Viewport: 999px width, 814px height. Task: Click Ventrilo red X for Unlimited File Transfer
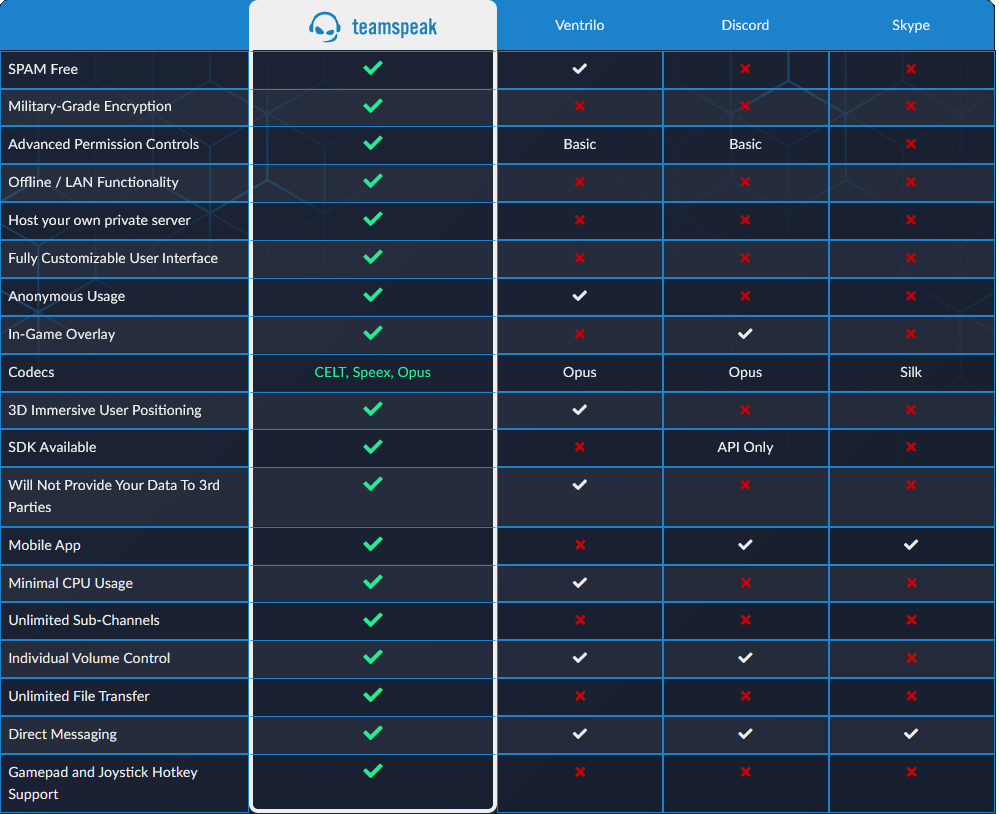coord(579,696)
